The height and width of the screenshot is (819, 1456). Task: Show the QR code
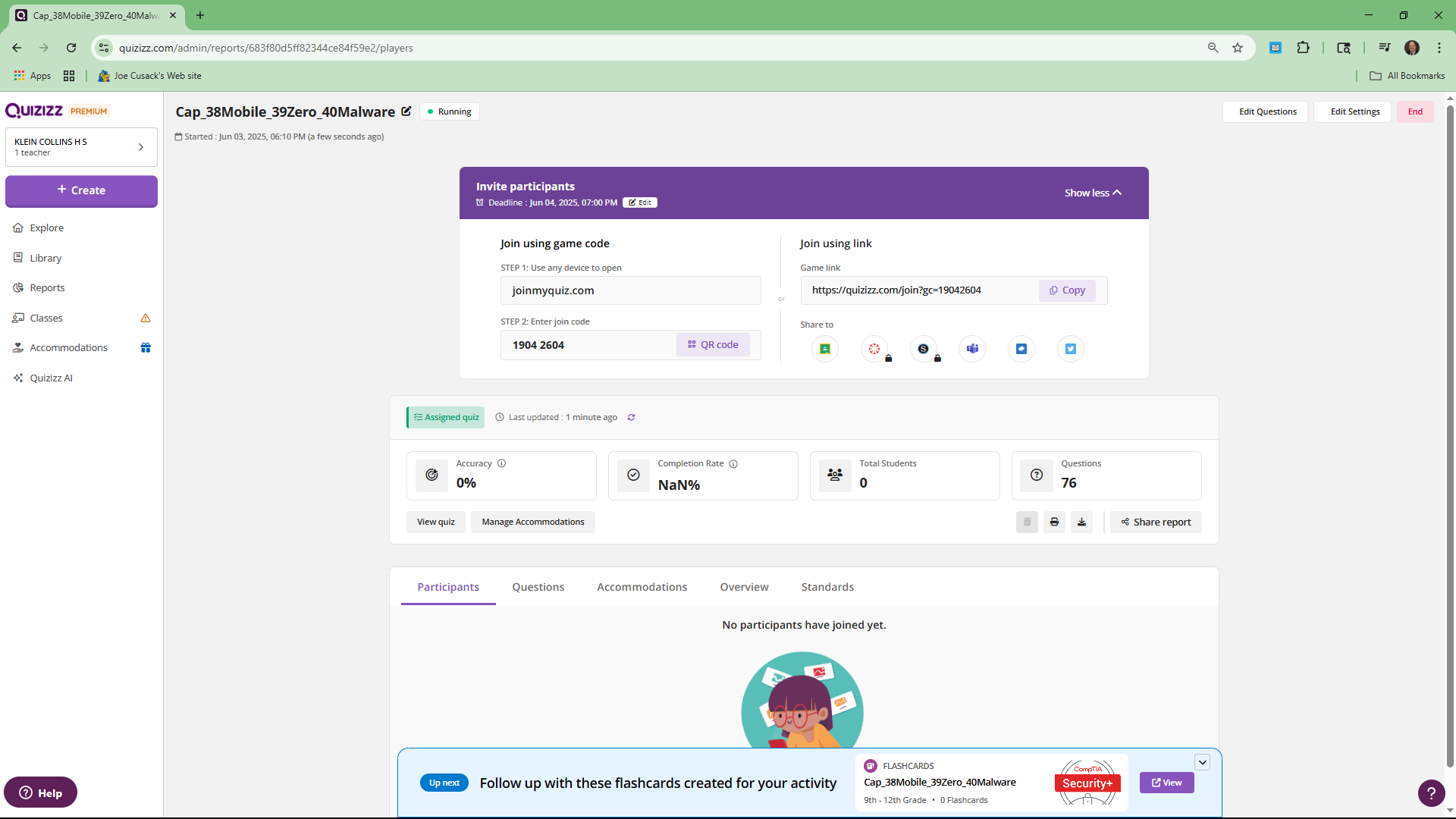coord(713,345)
